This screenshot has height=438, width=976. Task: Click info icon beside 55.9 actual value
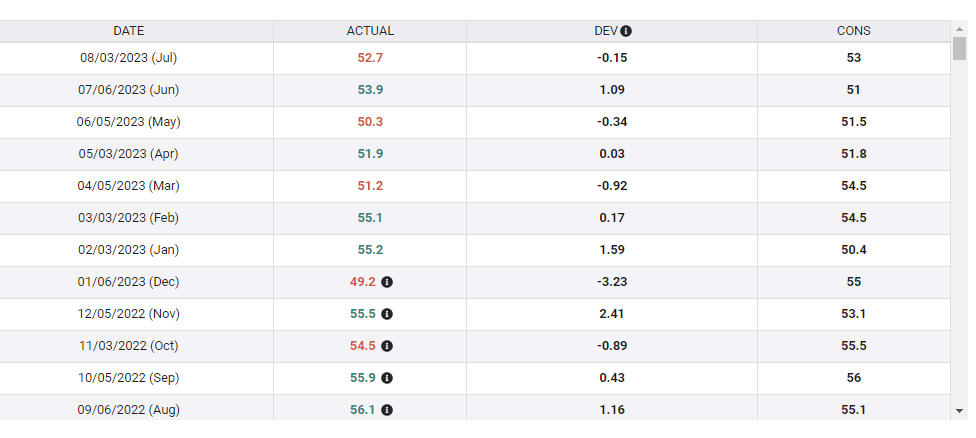(387, 378)
